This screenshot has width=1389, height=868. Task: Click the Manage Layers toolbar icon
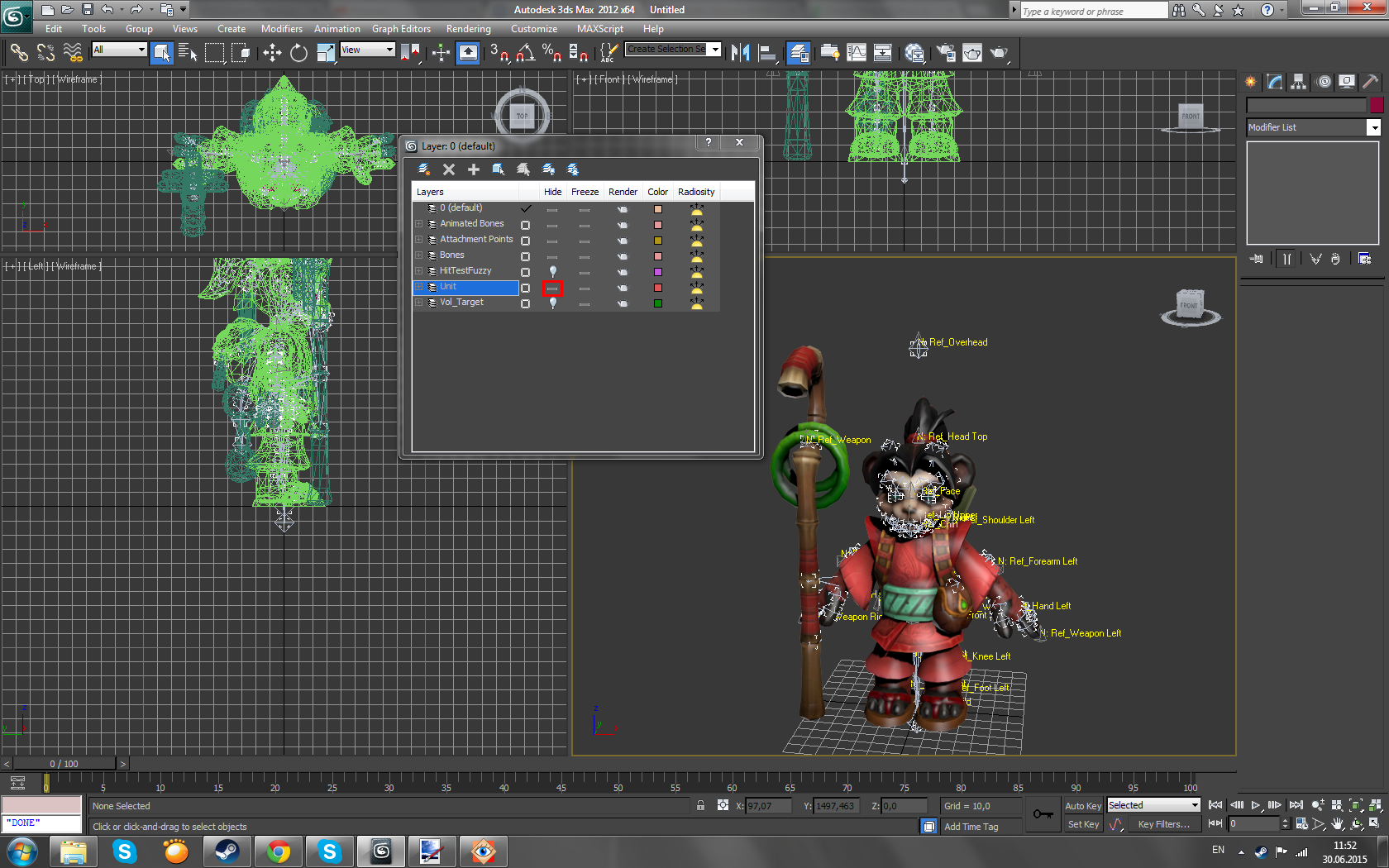tap(799, 53)
